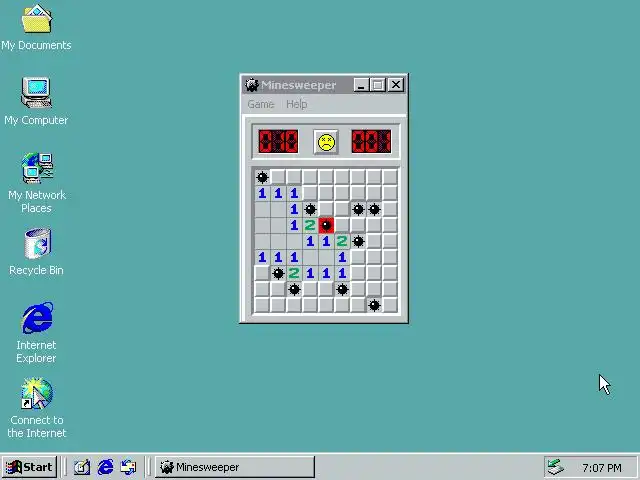Image resolution: width=640 pixels, height=480 pixels.
Task: Select the My Network Places desktop icon
Action: (36, 183)
